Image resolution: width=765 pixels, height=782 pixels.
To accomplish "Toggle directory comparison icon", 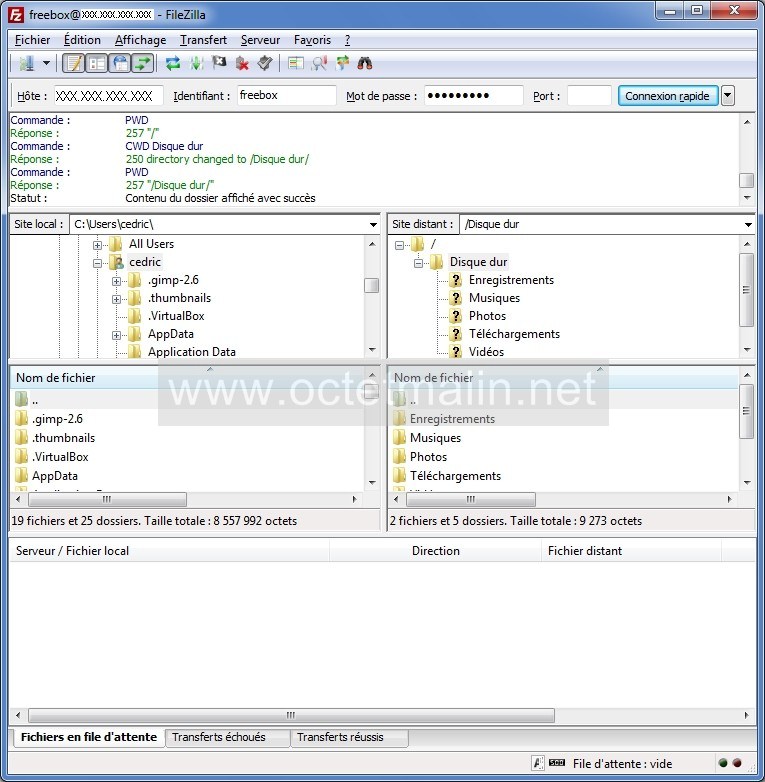I will tap(319, 63).
